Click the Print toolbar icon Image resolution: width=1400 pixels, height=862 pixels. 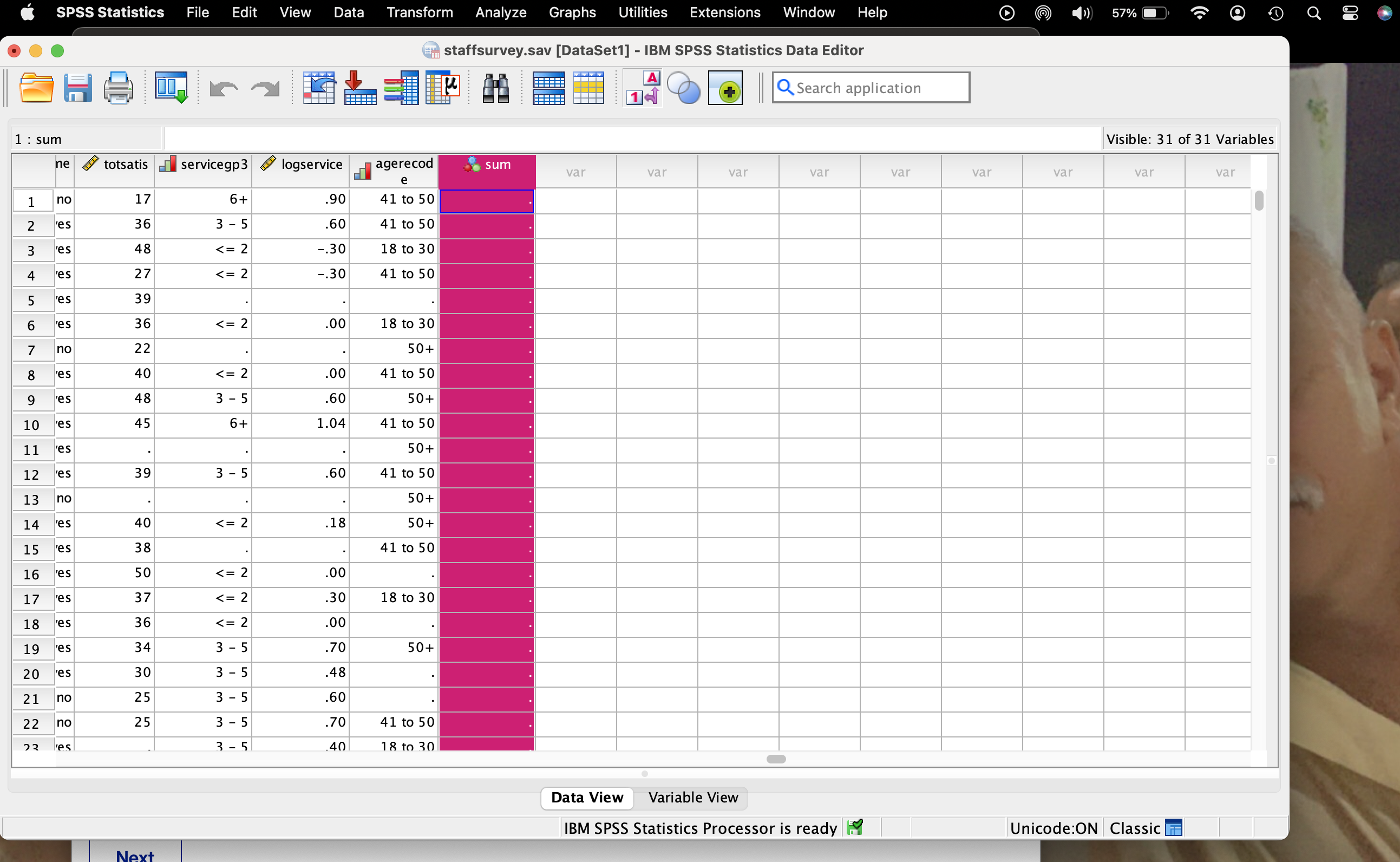tap(118, 88)
